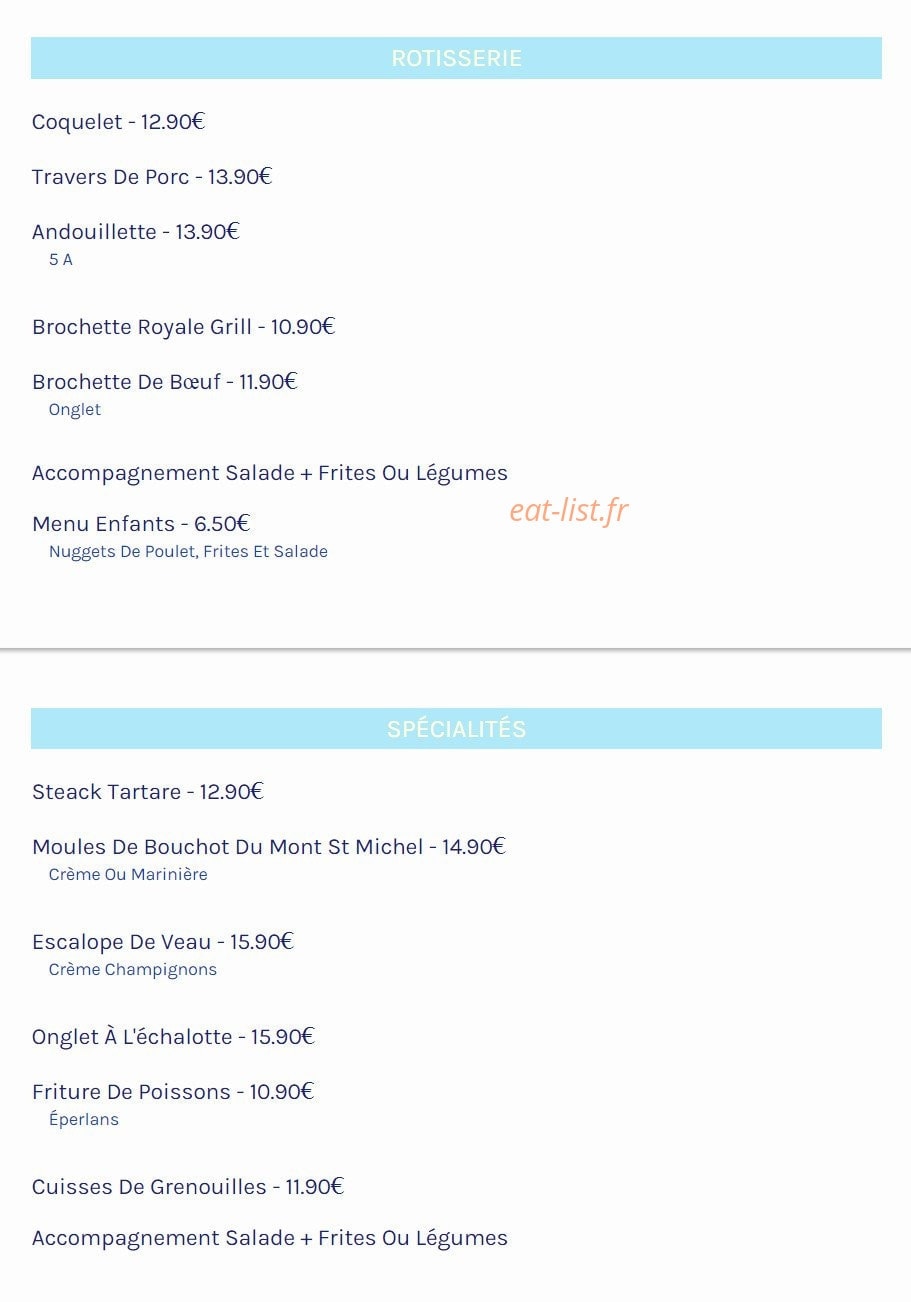The height and width of the screenshot is (1302, 911).
Task: Click the 5 A note under Andouillette
Action: tap(61, 260)
